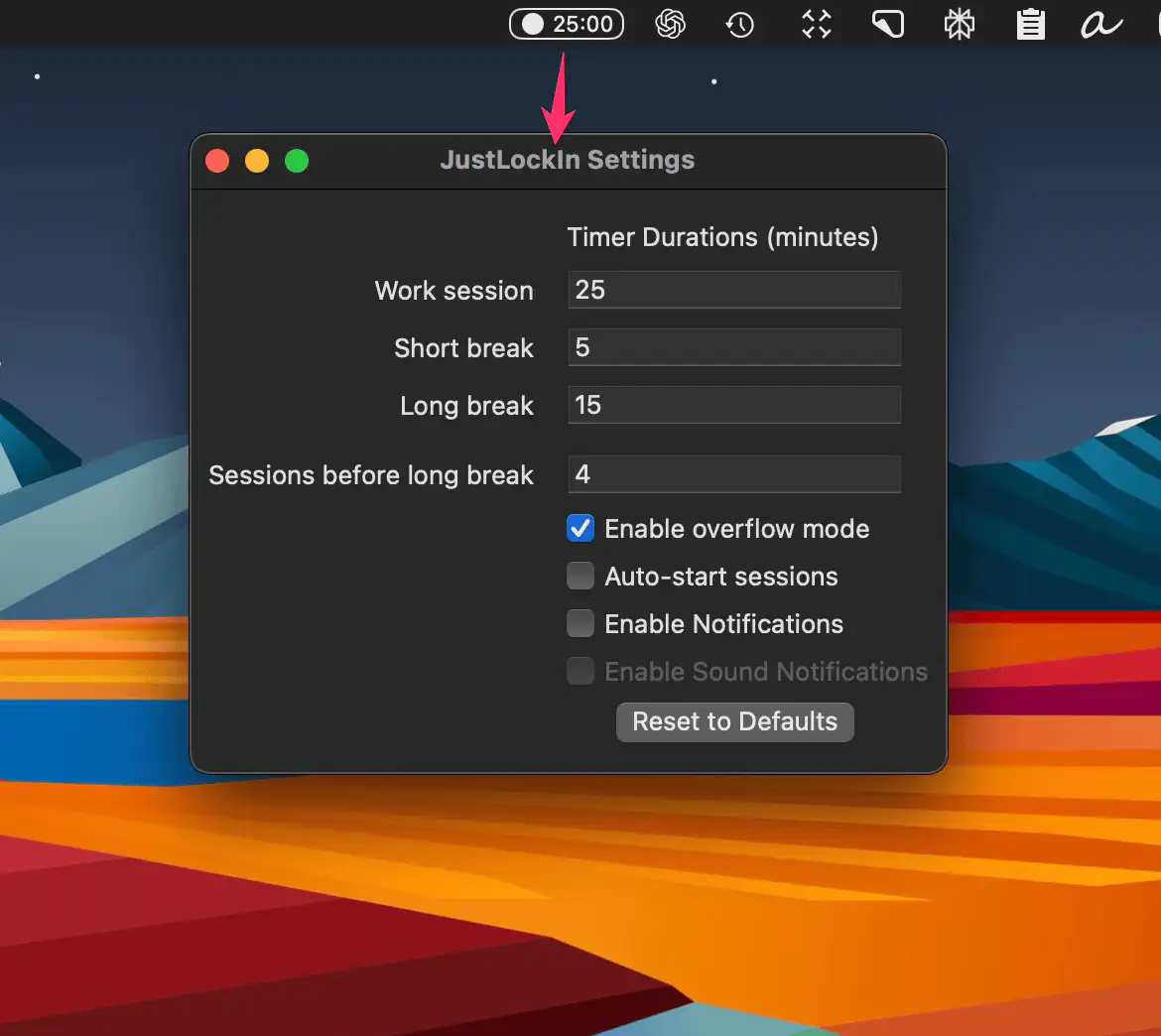Click the Short break label
Viewport: 1161px width, 1036px height.
click(x=463, y=348)
